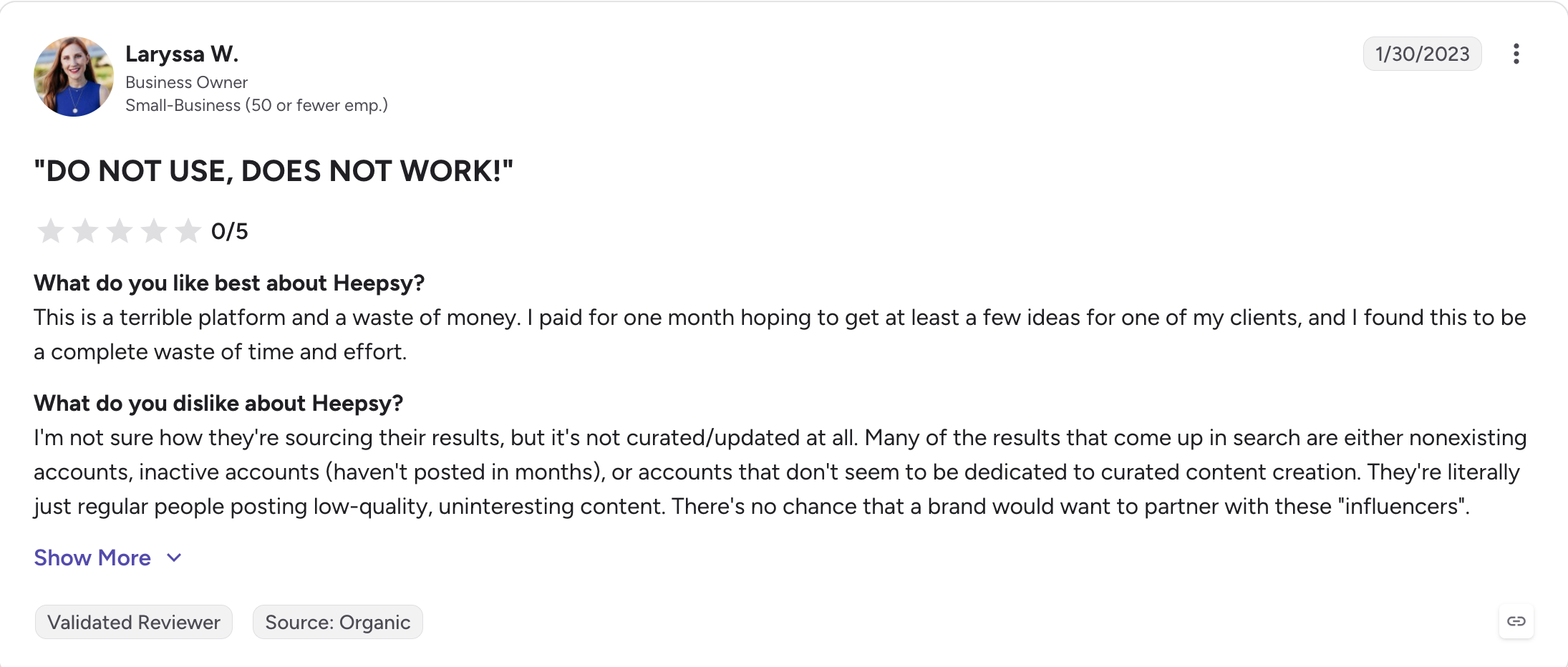The width and height of the screenshot is (1568, 667).
Task: Copy review link via chain icon
Action: tap(1516, 621)
